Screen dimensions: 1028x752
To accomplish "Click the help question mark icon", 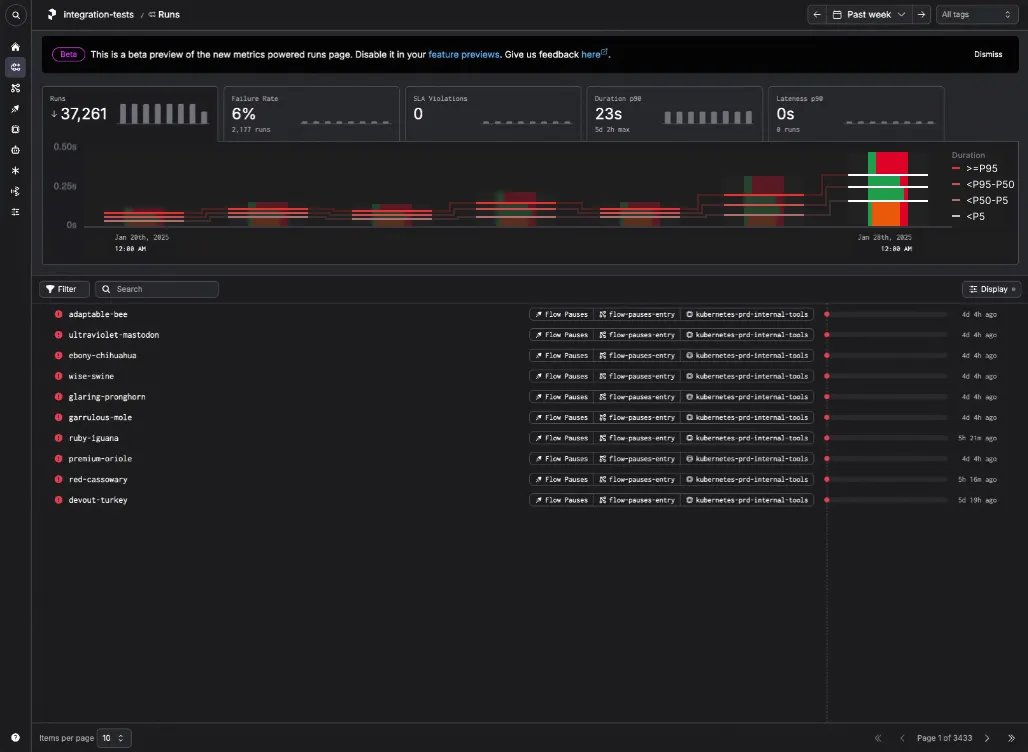I will coord(16,738).
